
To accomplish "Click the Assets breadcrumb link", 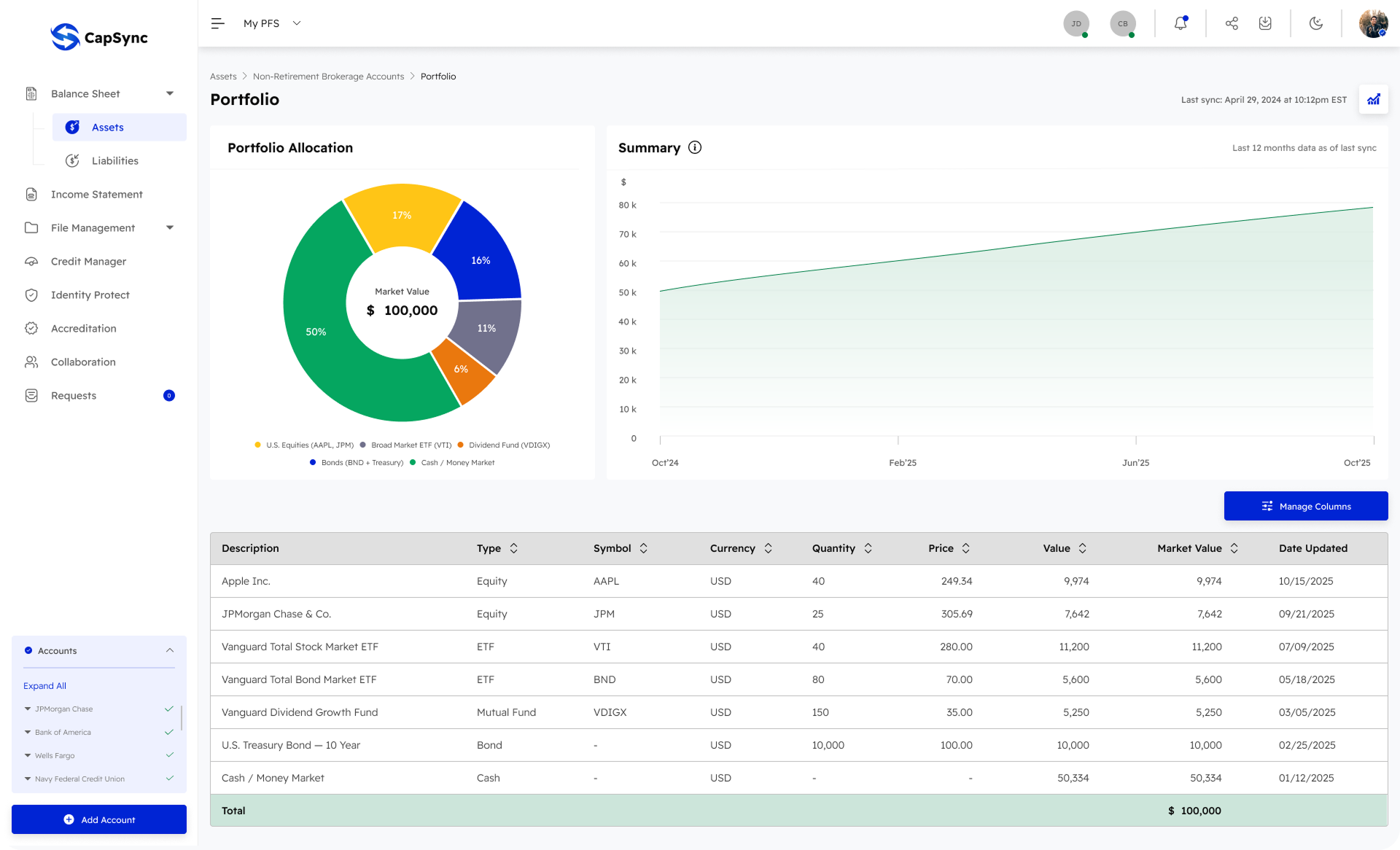I will [x=223, y=76].
